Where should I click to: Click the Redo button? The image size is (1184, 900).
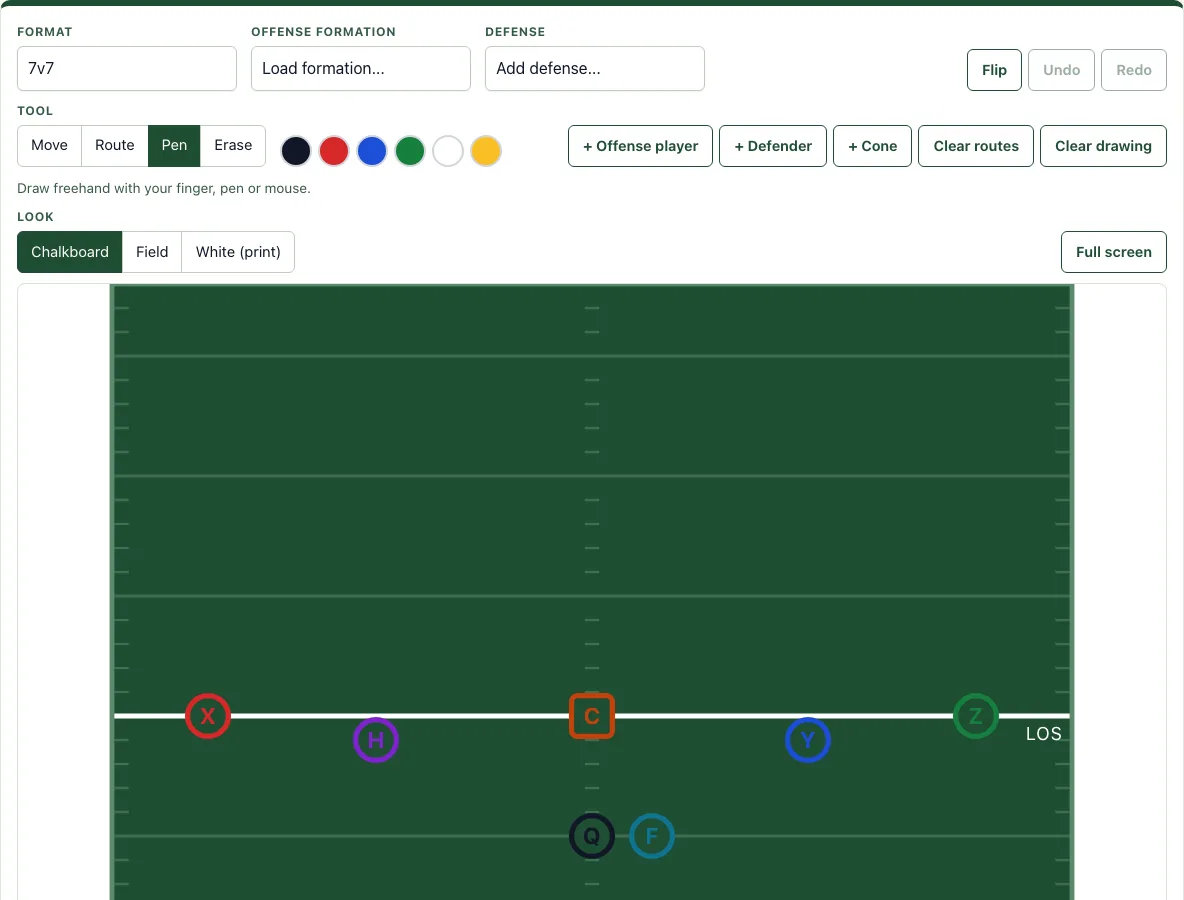point(1133,70)
